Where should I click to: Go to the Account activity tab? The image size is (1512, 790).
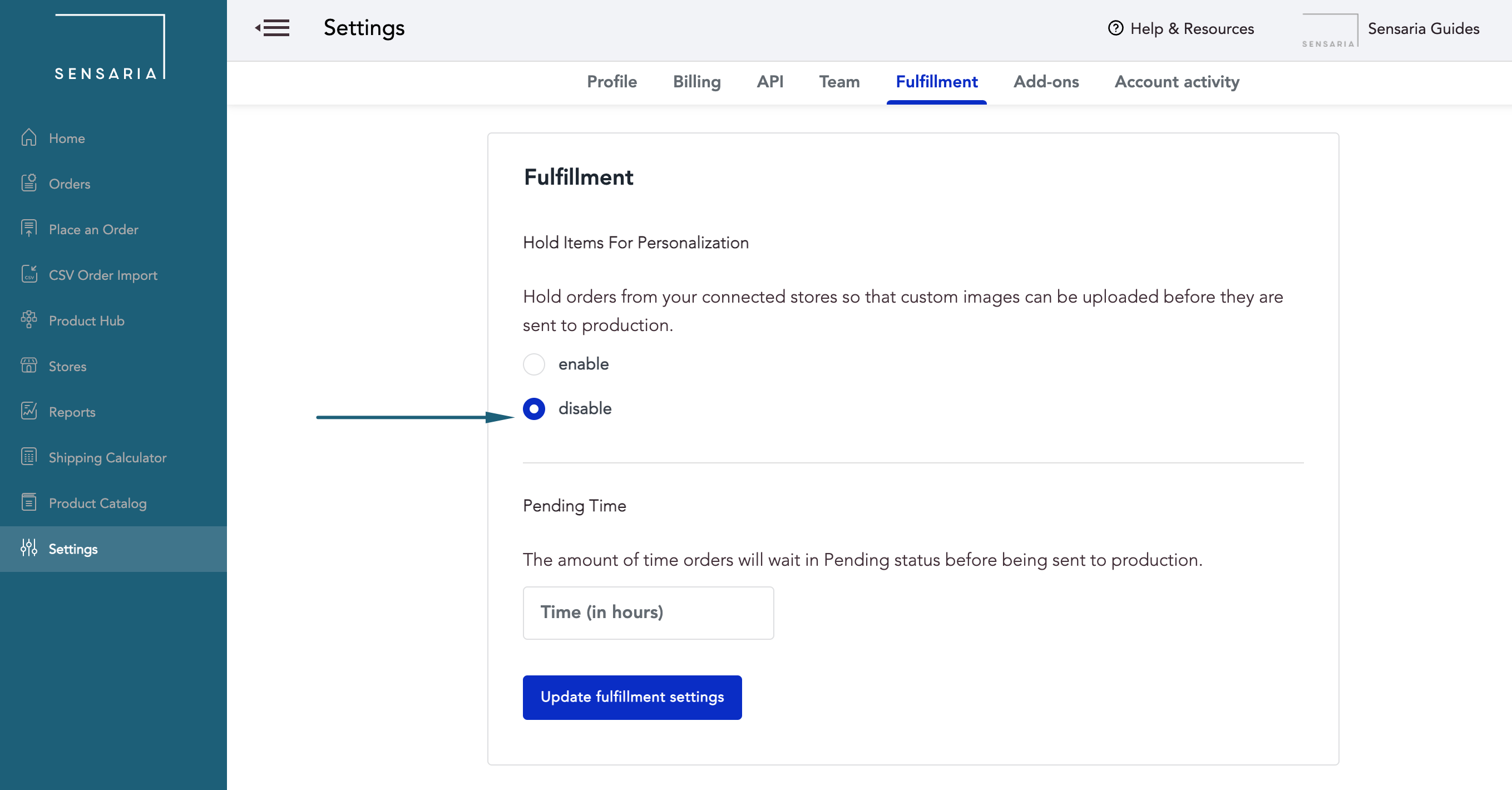(1177, 82)
